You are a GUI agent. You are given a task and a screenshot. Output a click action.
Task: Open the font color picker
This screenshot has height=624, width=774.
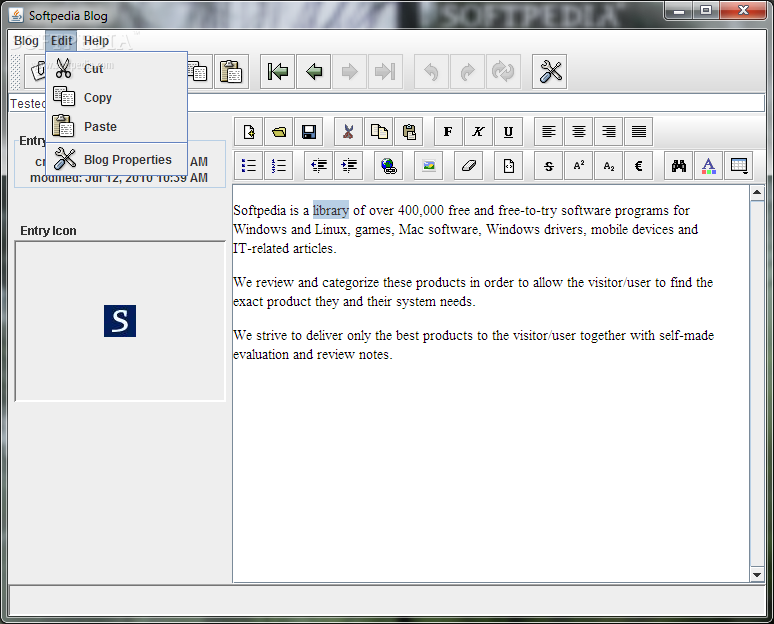(709, 166)
